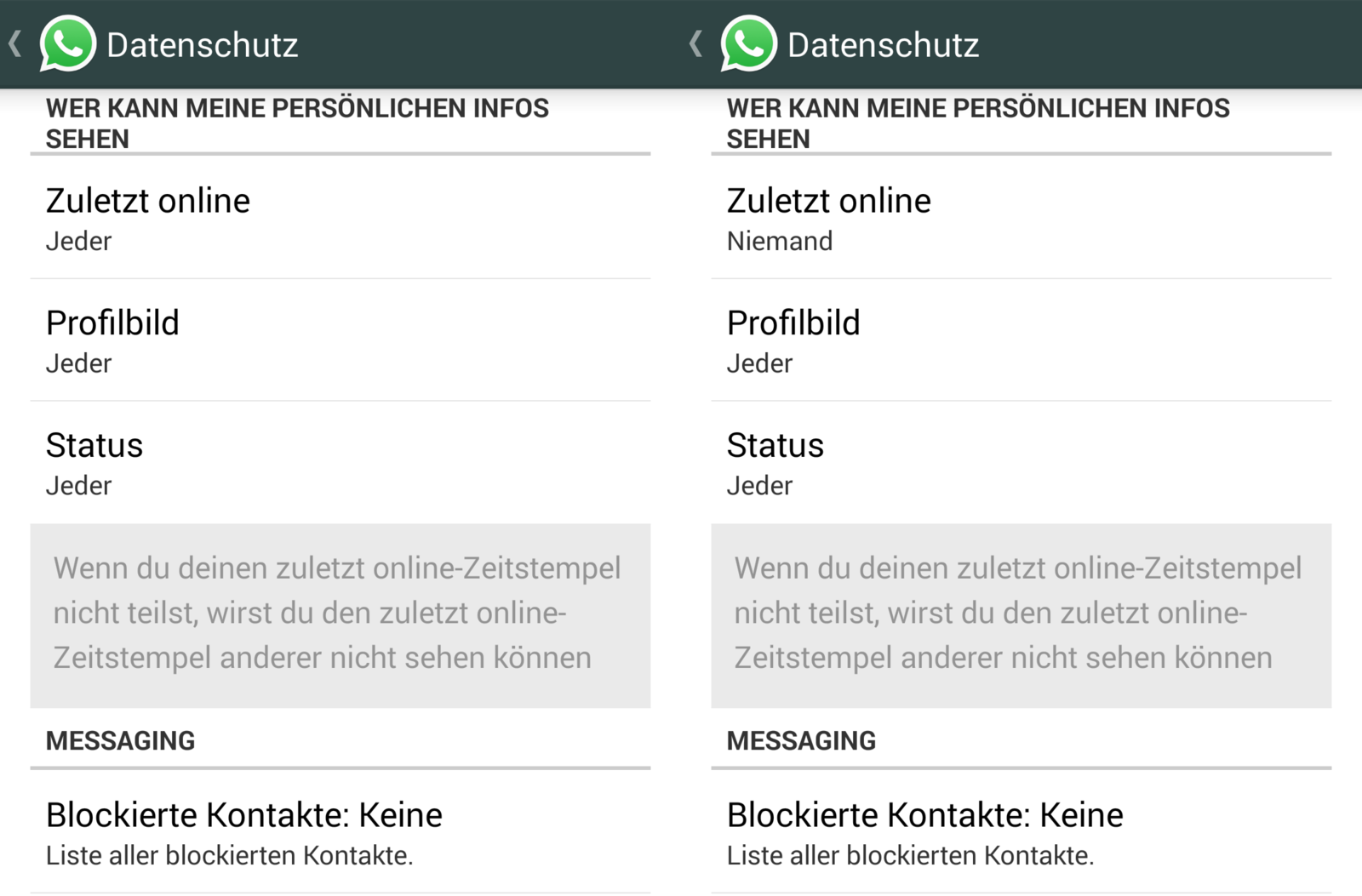Open Status privacy setting in the right screen
This screenshot has width=1362, height=896.
pos(1021,463)
